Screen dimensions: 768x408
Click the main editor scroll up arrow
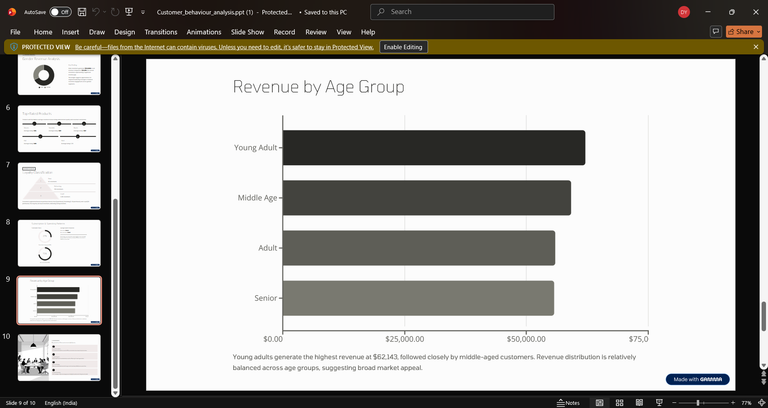764,58
